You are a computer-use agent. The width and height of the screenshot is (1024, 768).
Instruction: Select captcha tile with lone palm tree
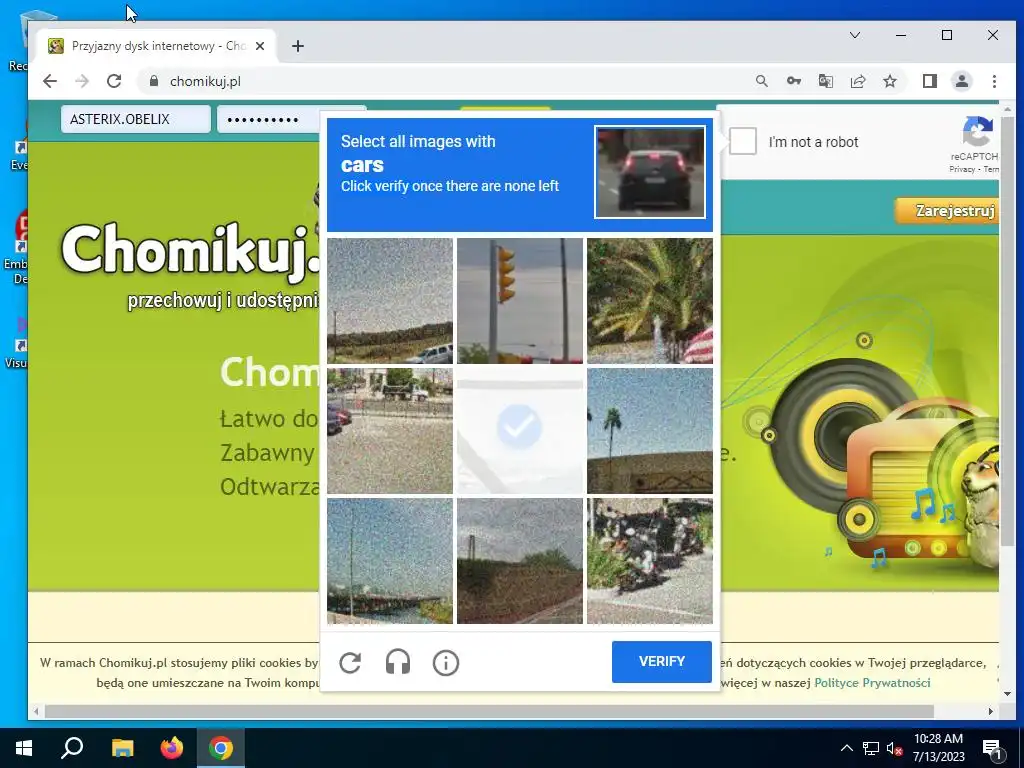[x=650, y=430]
